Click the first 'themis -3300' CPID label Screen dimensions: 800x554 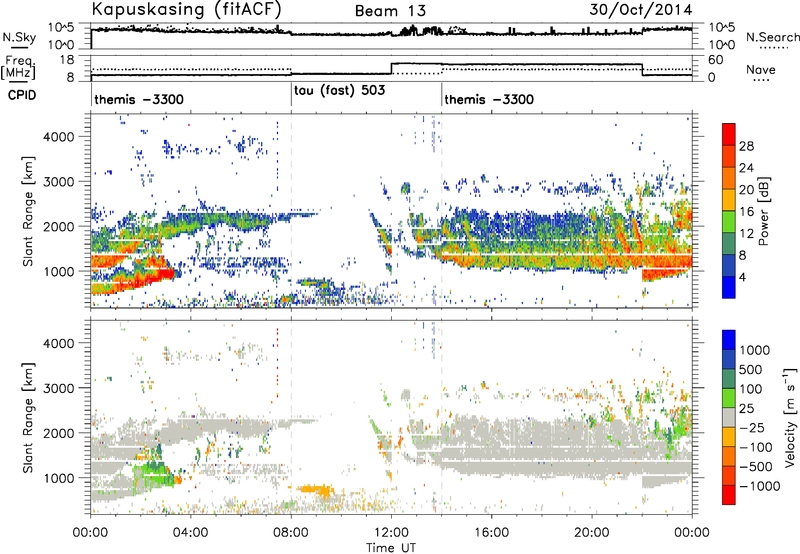coord(139,99)
